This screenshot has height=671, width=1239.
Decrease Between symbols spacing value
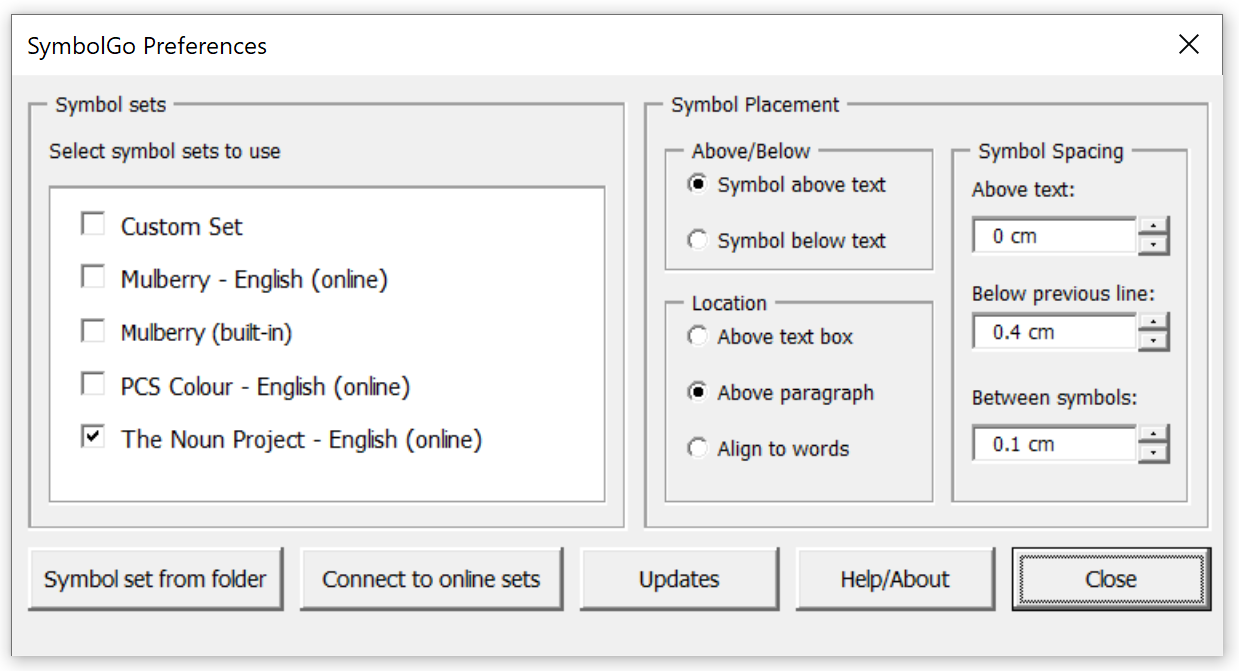point(1154,453)
